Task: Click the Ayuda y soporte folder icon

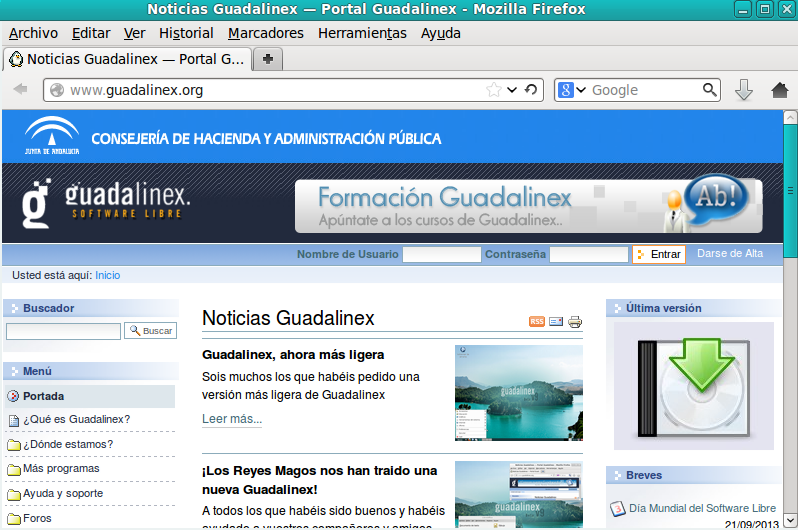Action: 14,494
